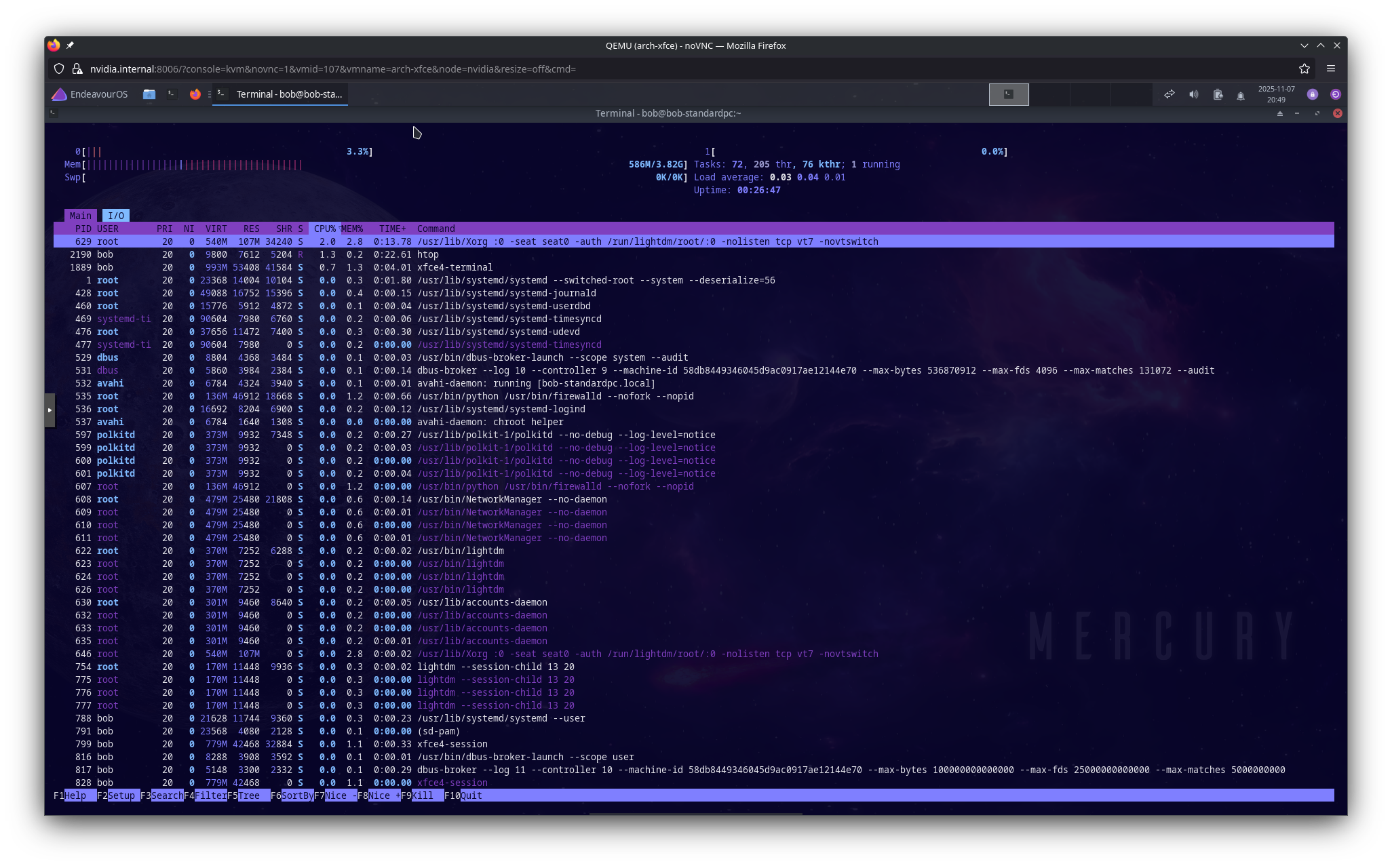
Task: Expand the hidden noVNC side panel arrow
Action: (x=51, y=410)
